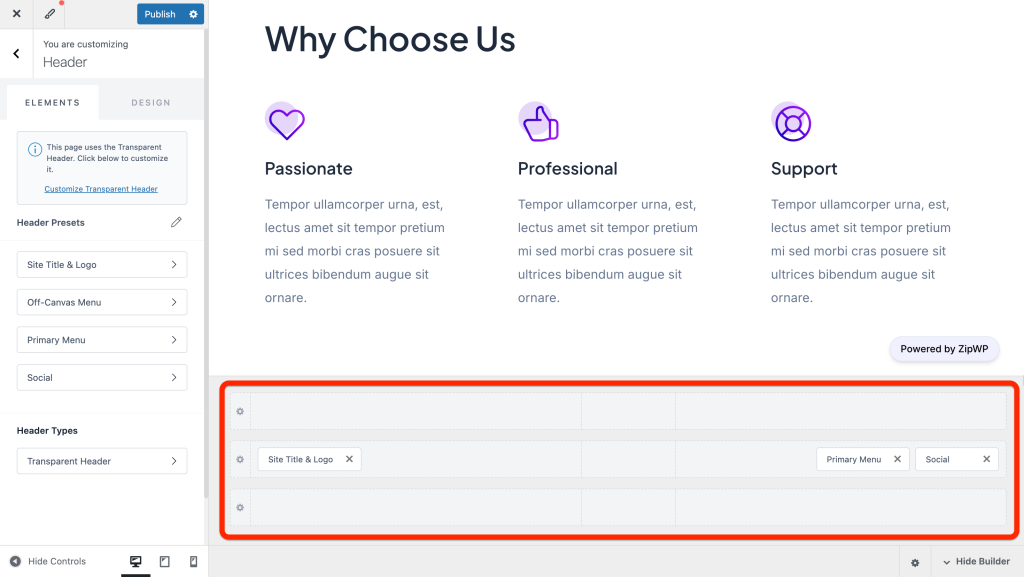Switch to mobile preview device icon
Screen dimensions: 1024x577
pos(193,562)
